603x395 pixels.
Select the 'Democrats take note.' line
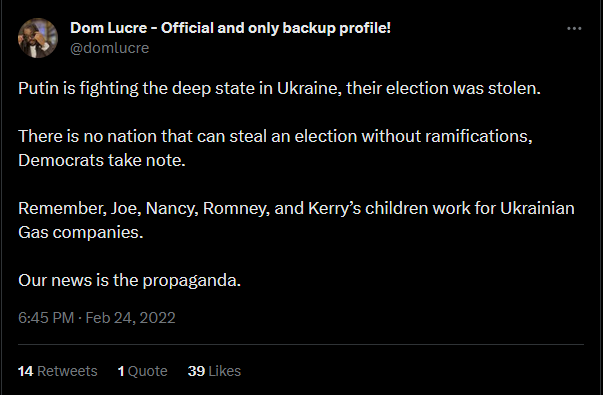[x=102, y=160]
